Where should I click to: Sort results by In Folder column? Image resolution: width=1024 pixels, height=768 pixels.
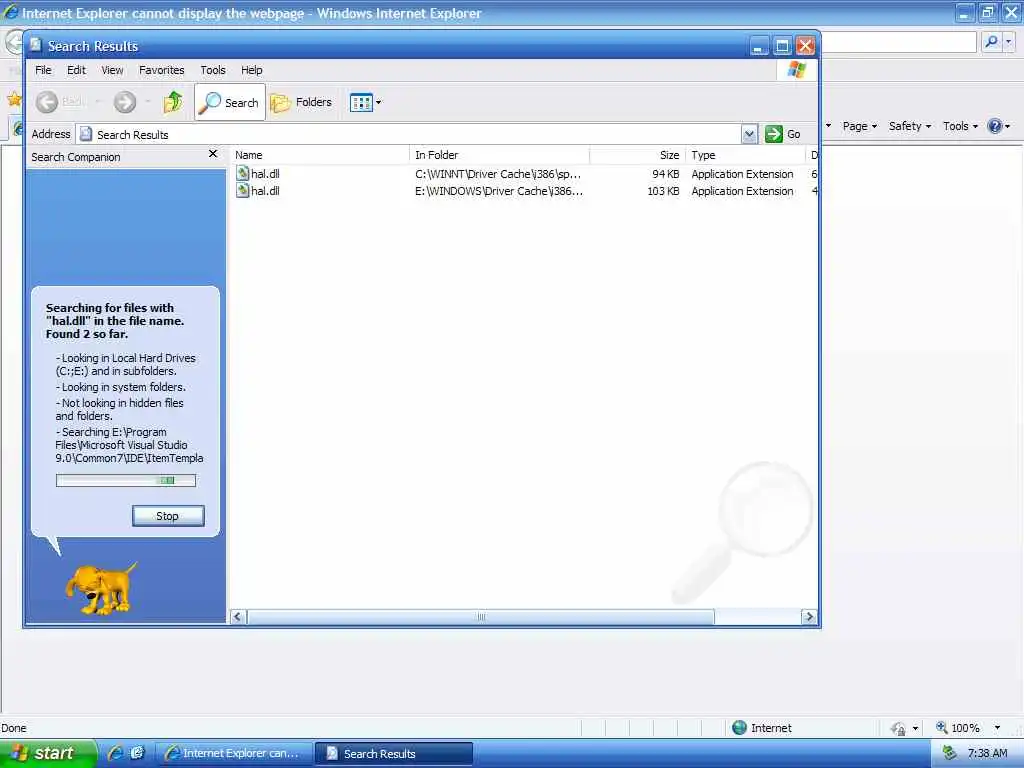point(500,155)
